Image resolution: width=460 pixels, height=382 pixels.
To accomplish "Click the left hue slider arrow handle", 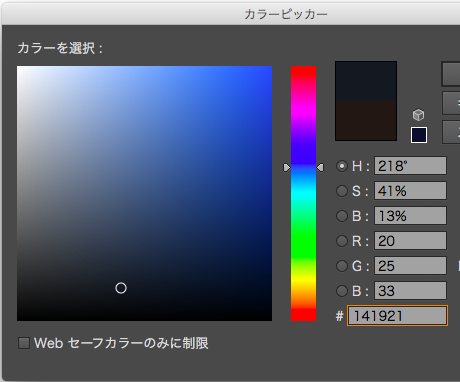I will tap(287, 168).
